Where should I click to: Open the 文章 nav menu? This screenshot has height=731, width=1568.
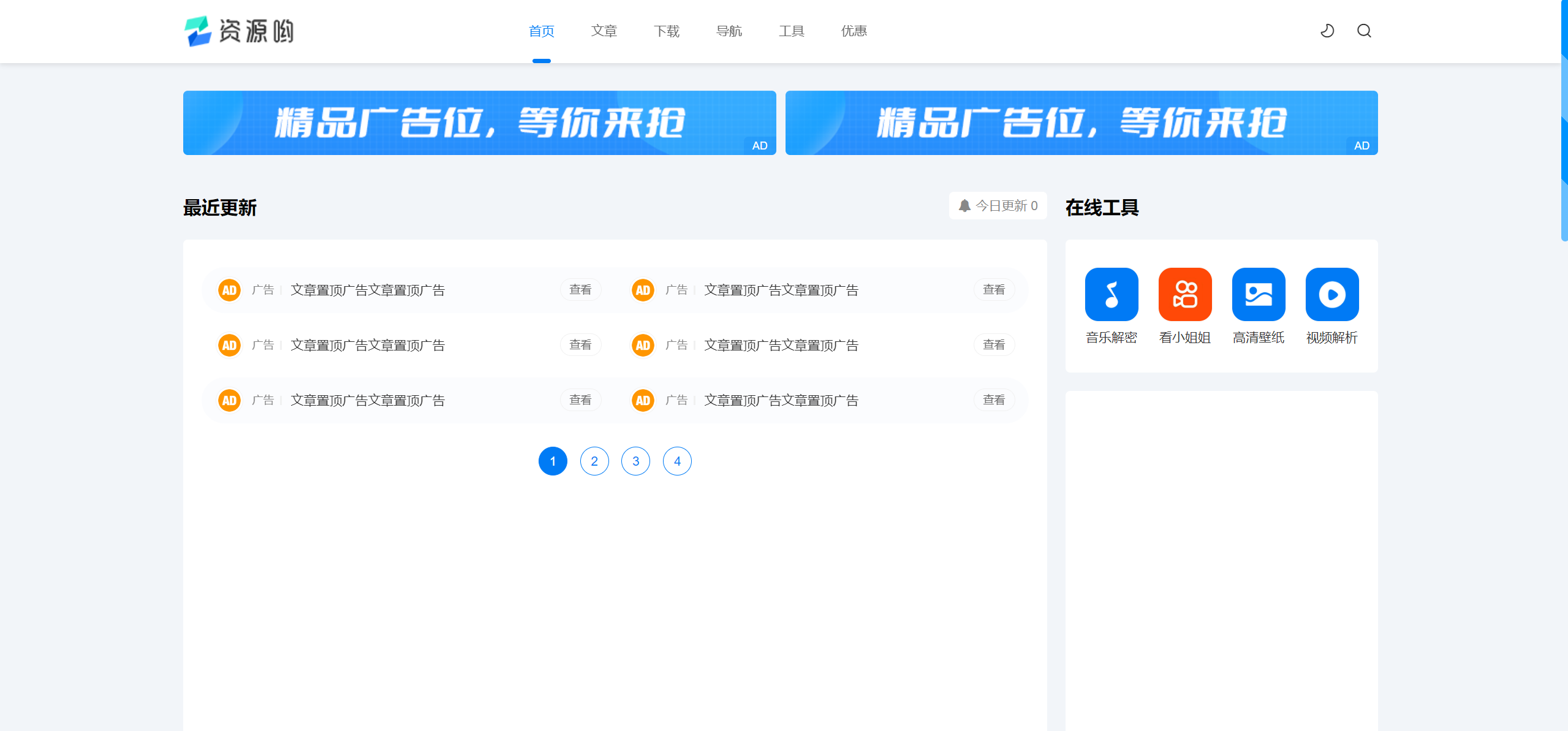pos(604,31)
